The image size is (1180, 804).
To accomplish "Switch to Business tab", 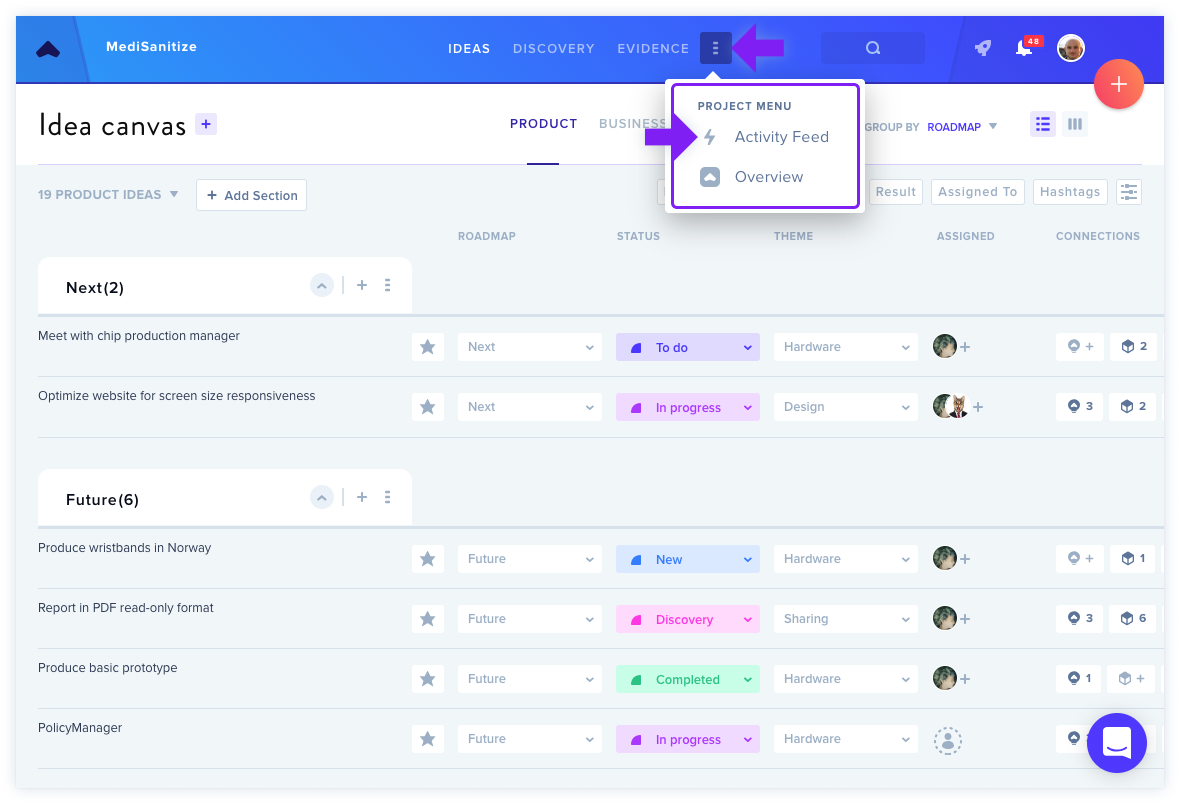I will (x=632, y=123).
